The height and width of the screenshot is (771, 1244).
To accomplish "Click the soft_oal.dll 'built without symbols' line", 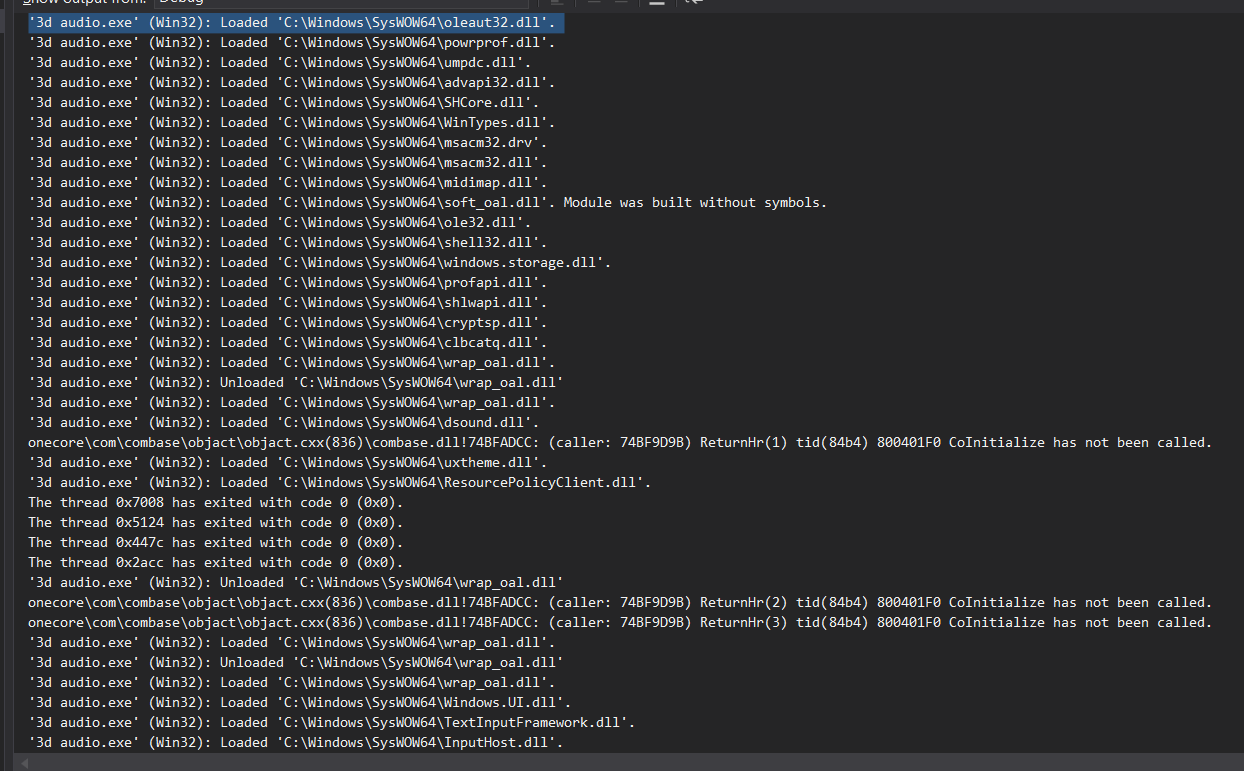I will pos(420,202).
